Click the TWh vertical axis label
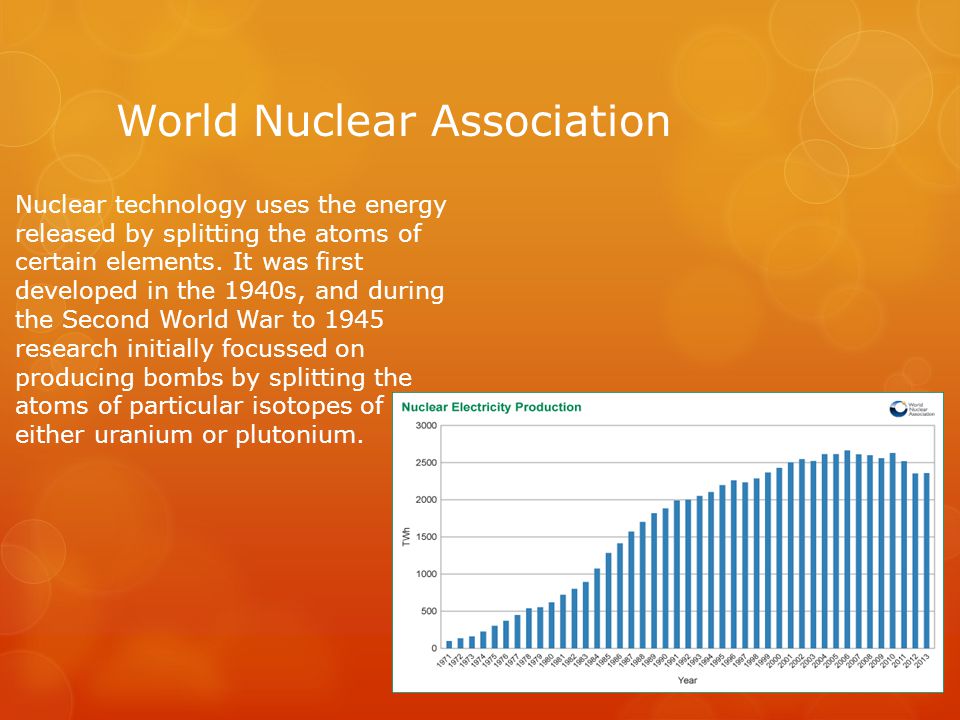Image resolution: width=960 pixels, height=720 pixels. click(405, 537)
